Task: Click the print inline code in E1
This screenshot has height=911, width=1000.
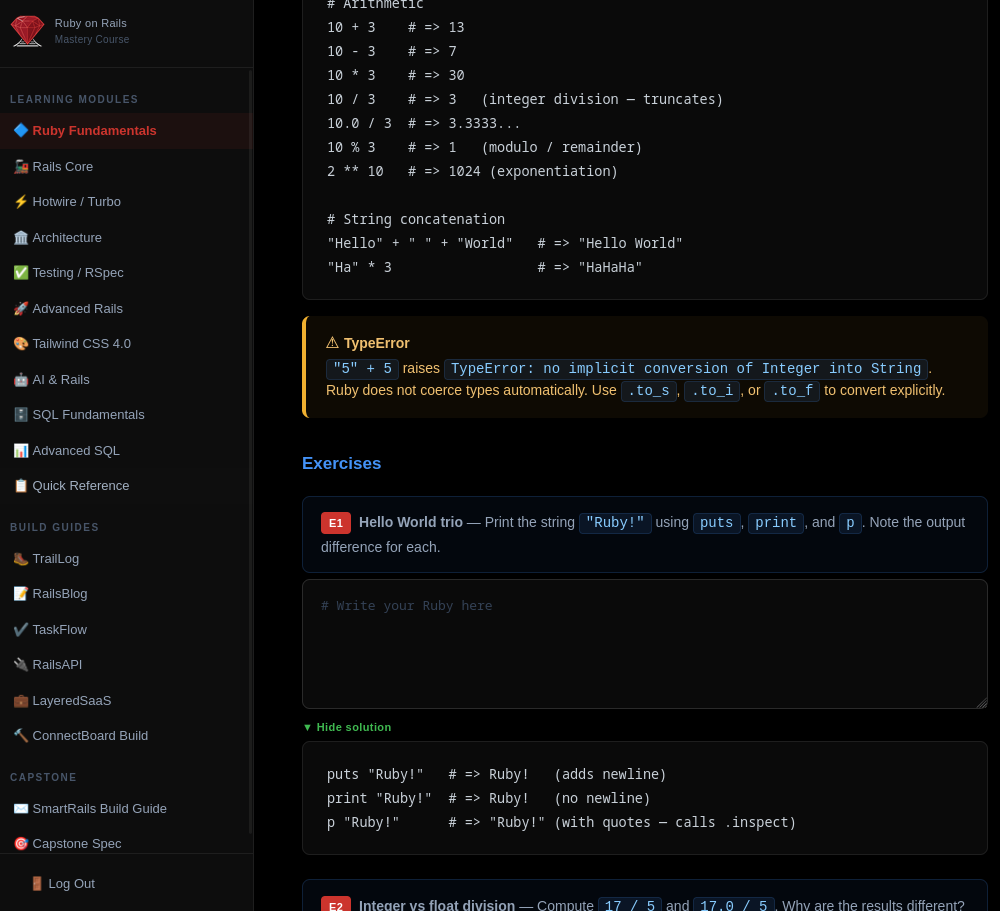Action: pos(776,522)
